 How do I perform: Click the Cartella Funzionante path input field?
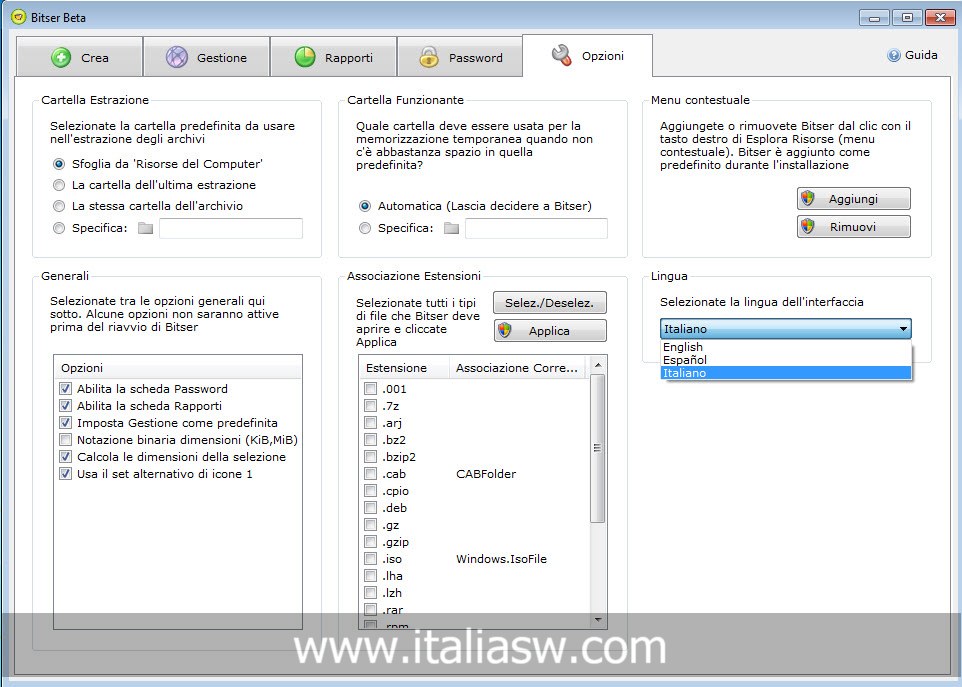tap(536, 228)
